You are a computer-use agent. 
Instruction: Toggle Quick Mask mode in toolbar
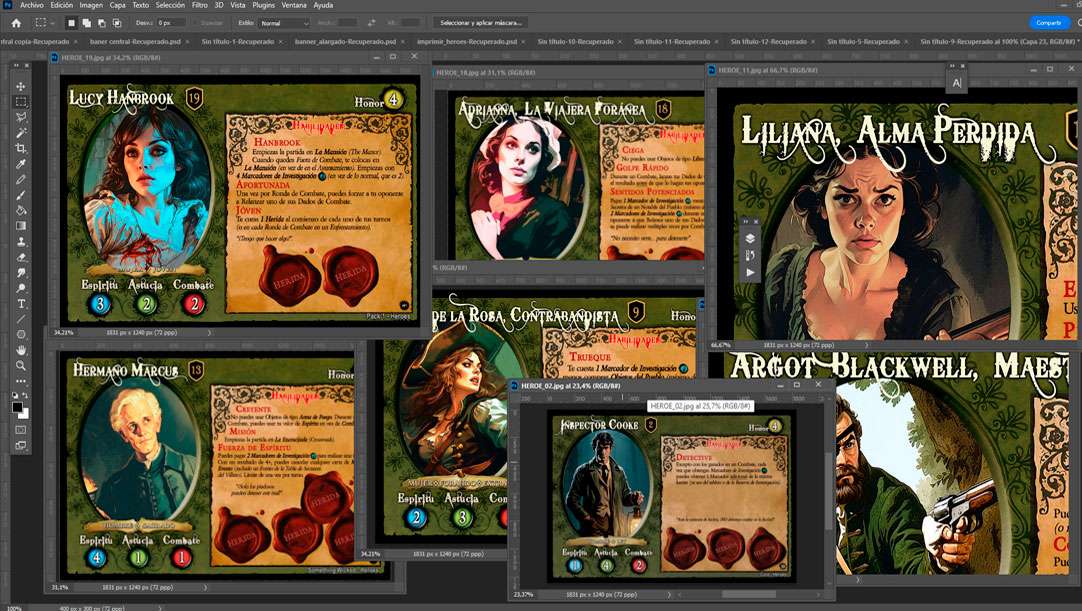tap(20, 429)
